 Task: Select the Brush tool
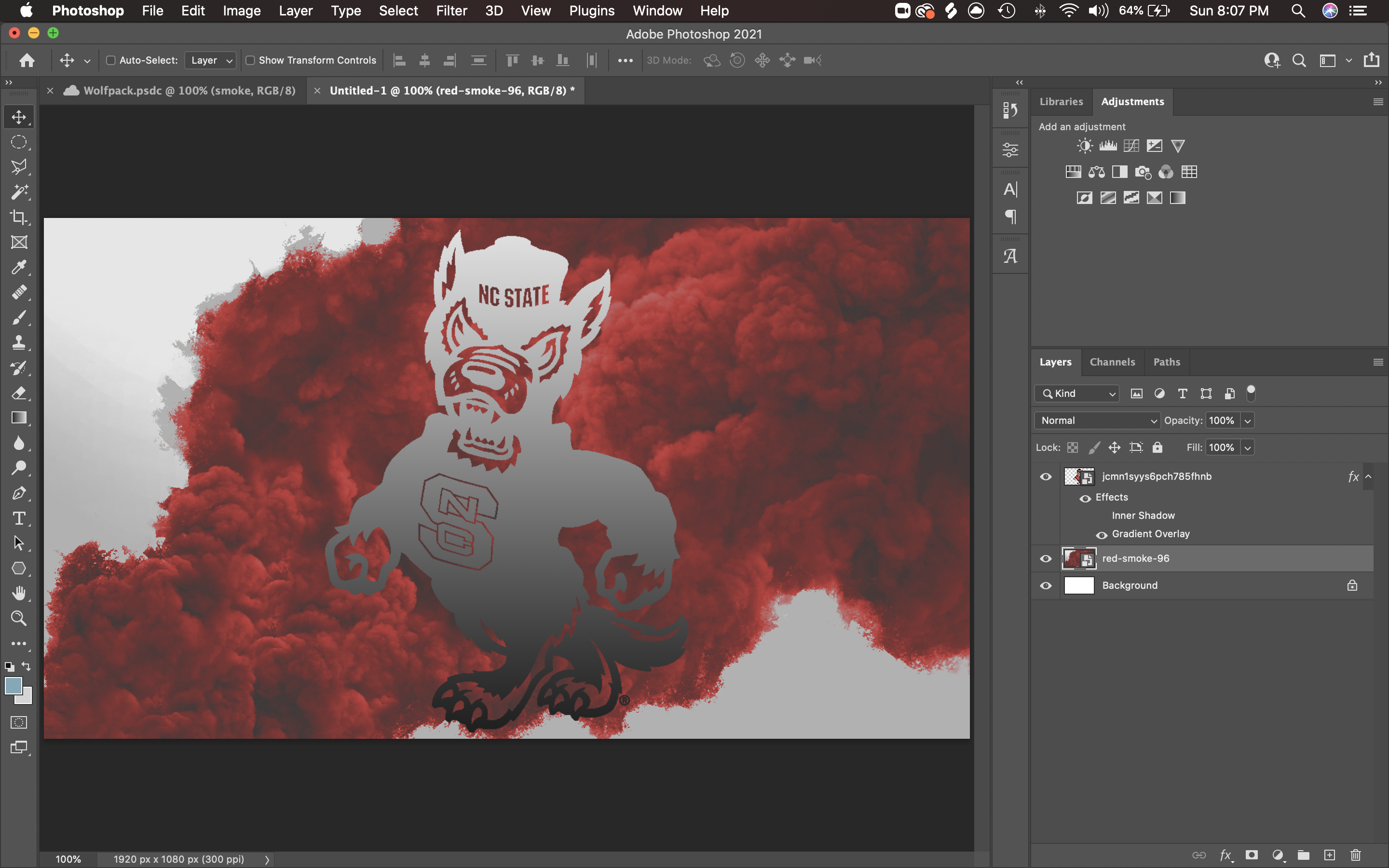(19, 317)
